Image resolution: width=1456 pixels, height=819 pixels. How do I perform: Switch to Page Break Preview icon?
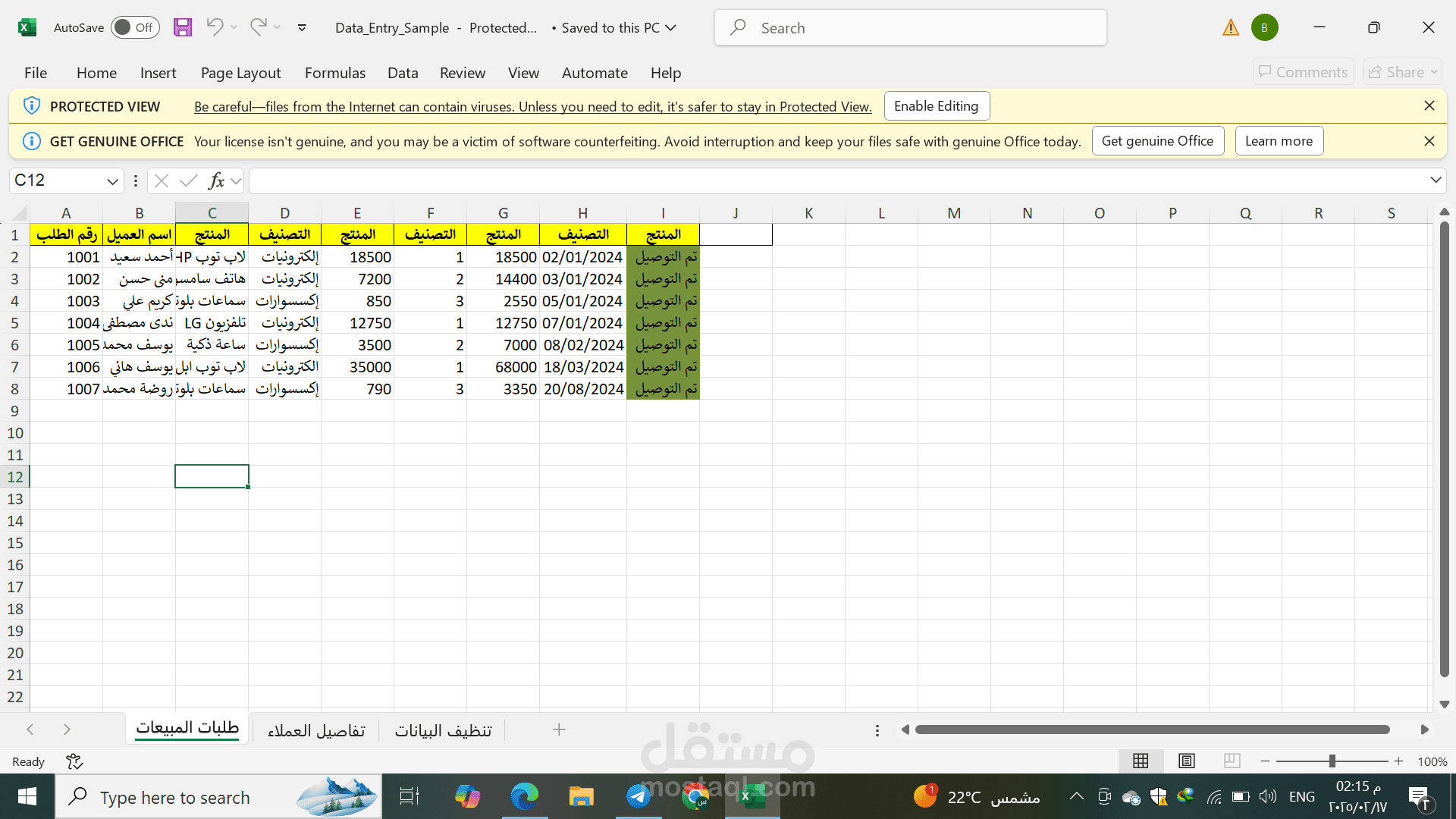(1232, 761)
